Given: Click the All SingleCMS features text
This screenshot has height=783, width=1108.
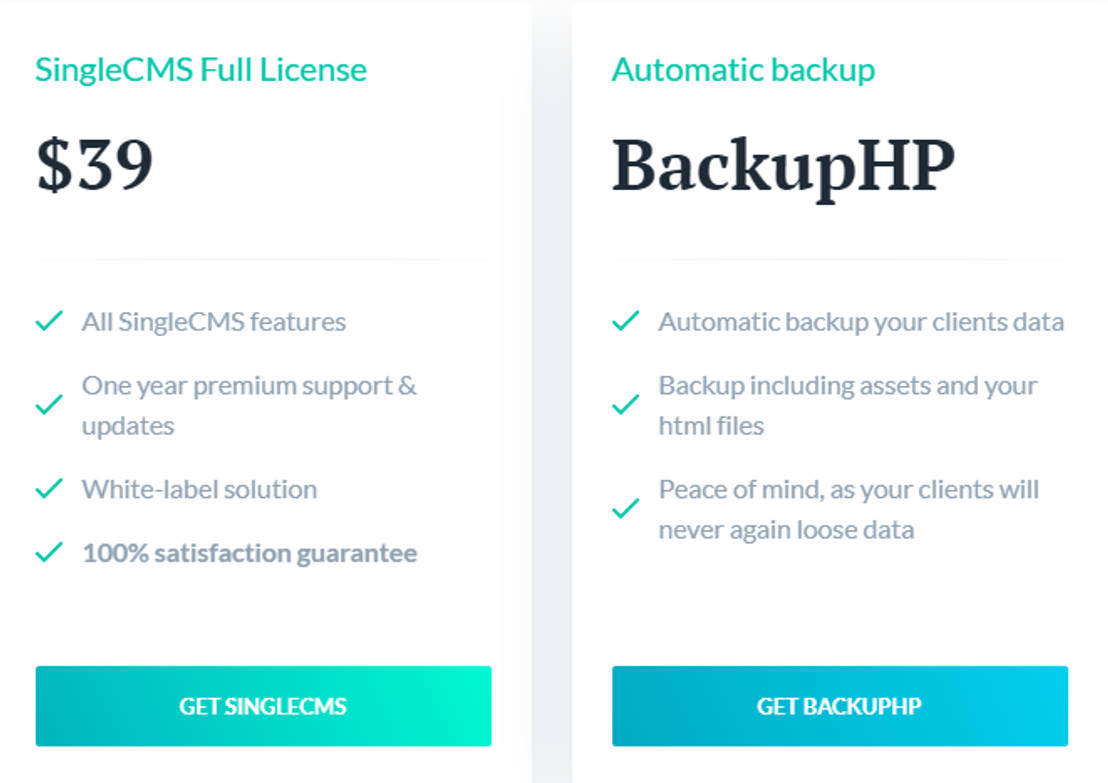Looking at the screenshot, I should pyautogui.click(x=214, y=322).
